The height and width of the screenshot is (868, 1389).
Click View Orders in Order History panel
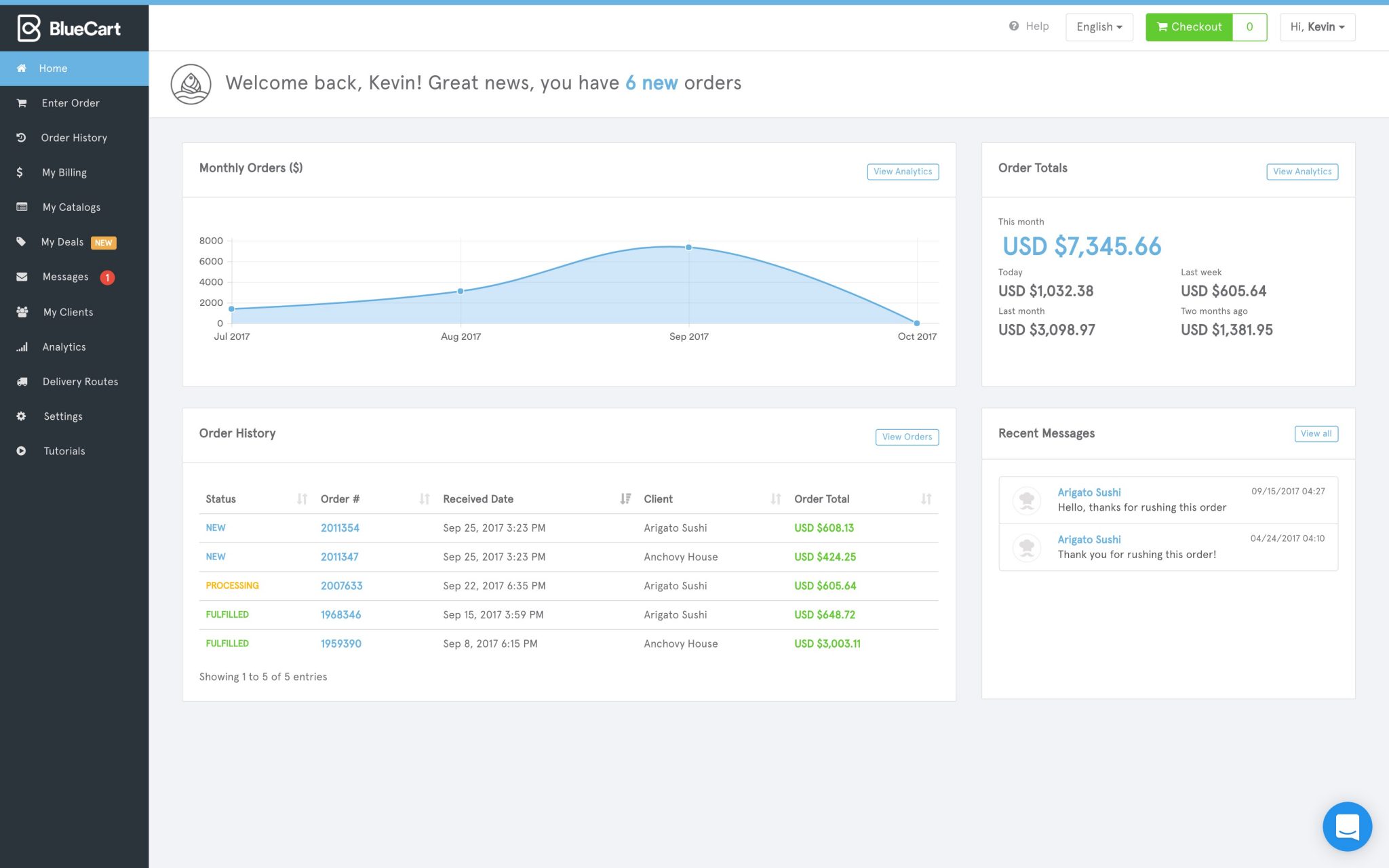coord(907,437)
